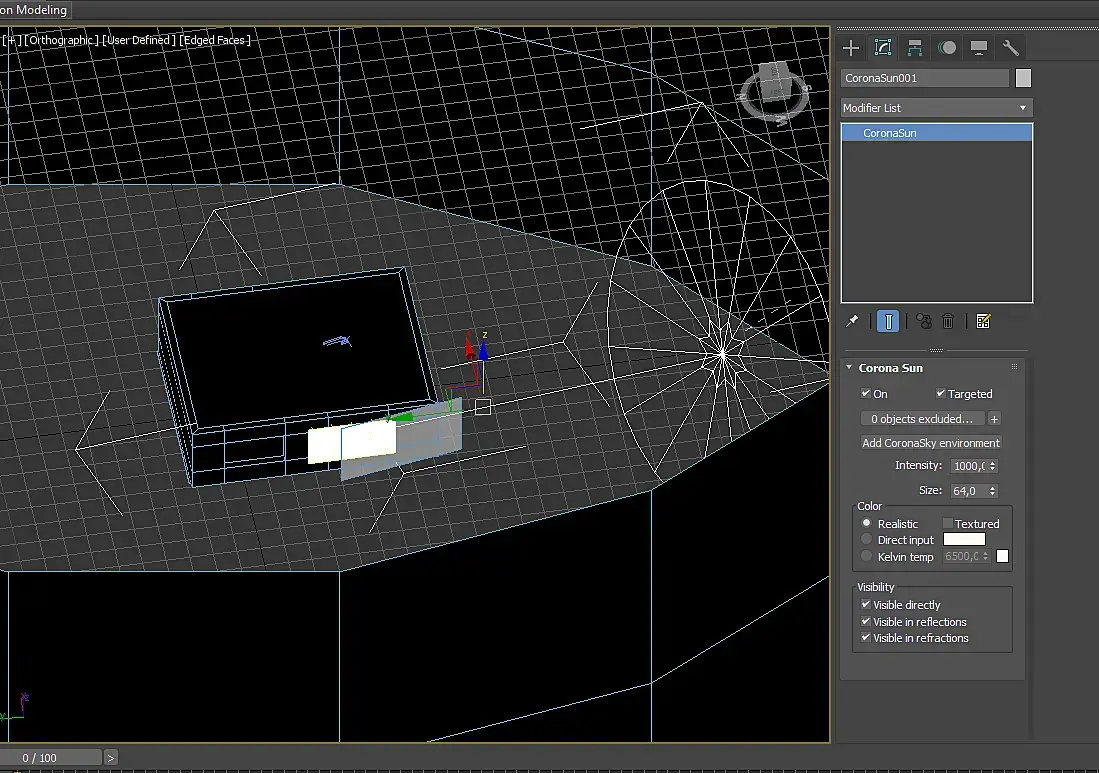This screenshot has width=1099, height=773.
Task: Click the Pin Stack icon
Action: click(x=852, y=321)
